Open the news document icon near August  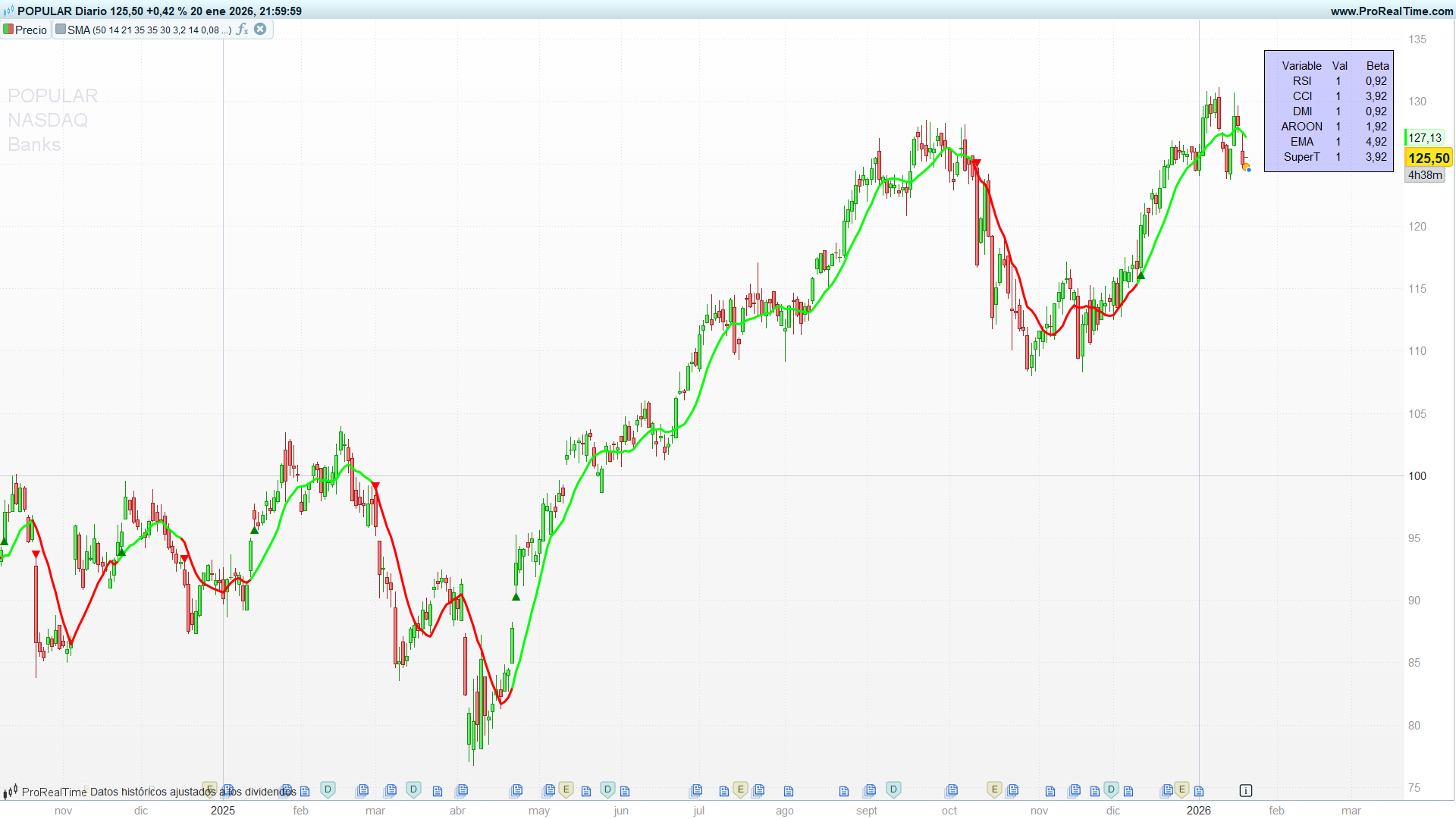pos(788,791)
